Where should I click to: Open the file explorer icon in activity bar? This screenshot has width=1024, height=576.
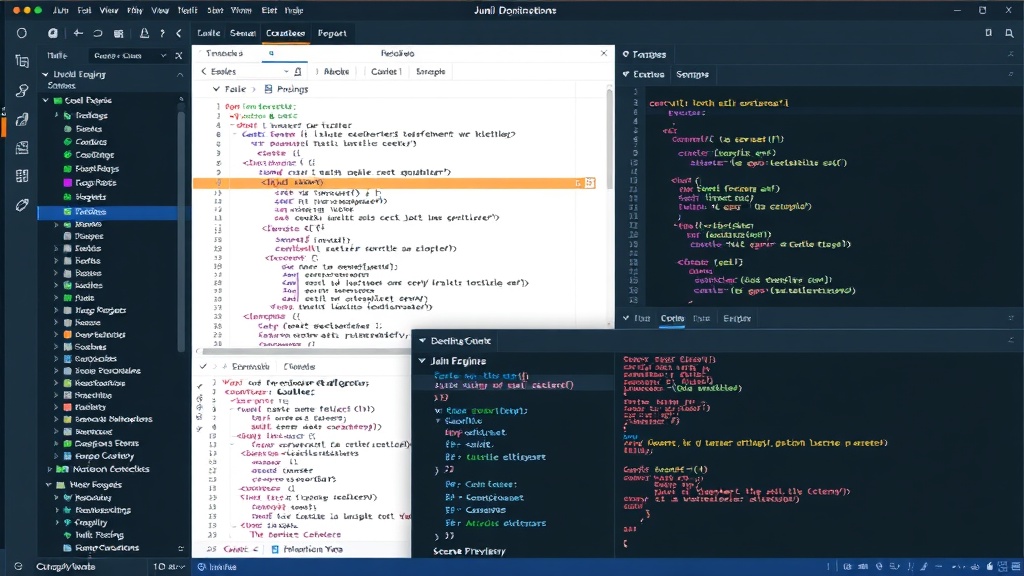pos(22,61)
